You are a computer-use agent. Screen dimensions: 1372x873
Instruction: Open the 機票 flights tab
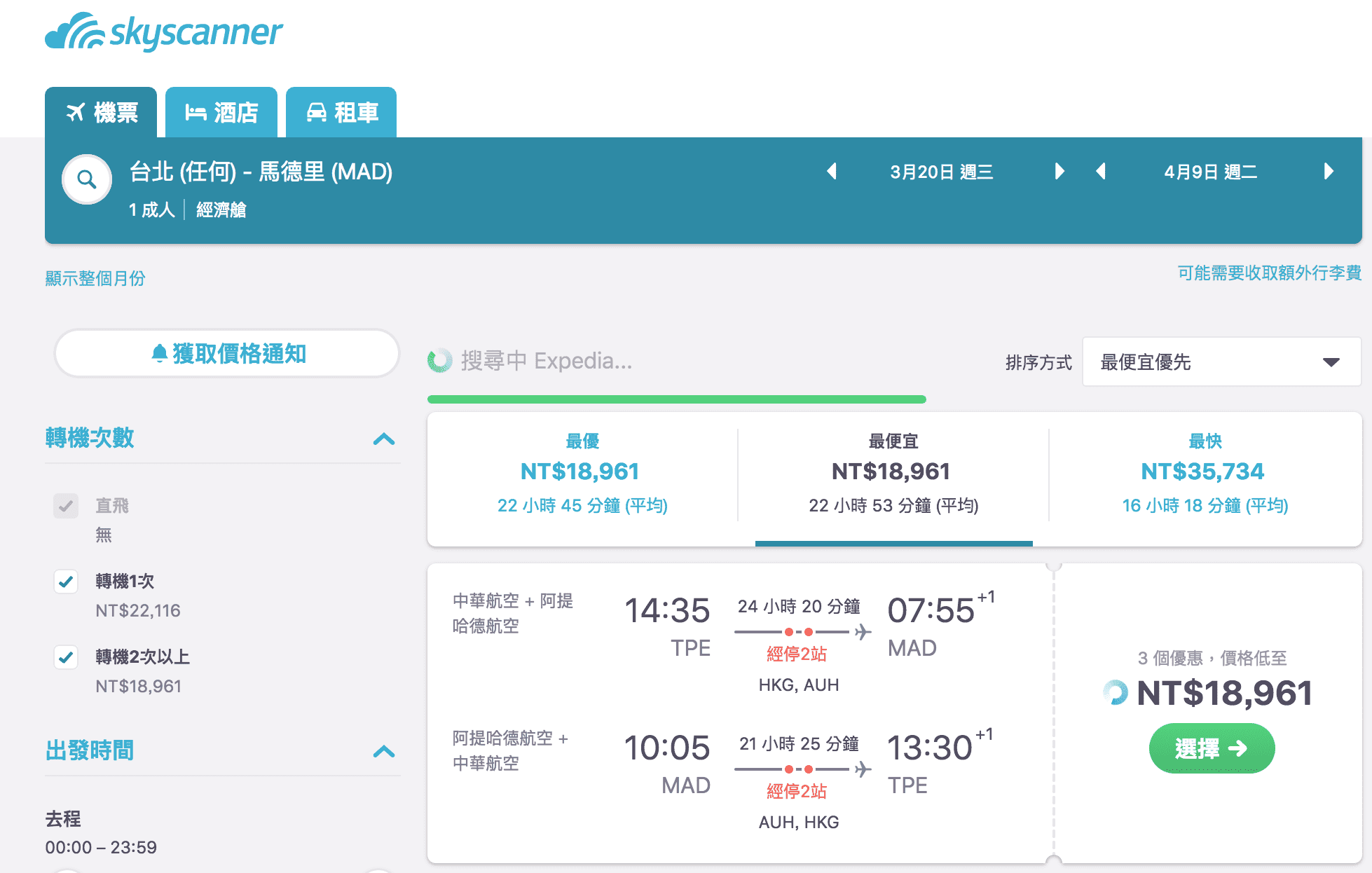pos(101,112)
